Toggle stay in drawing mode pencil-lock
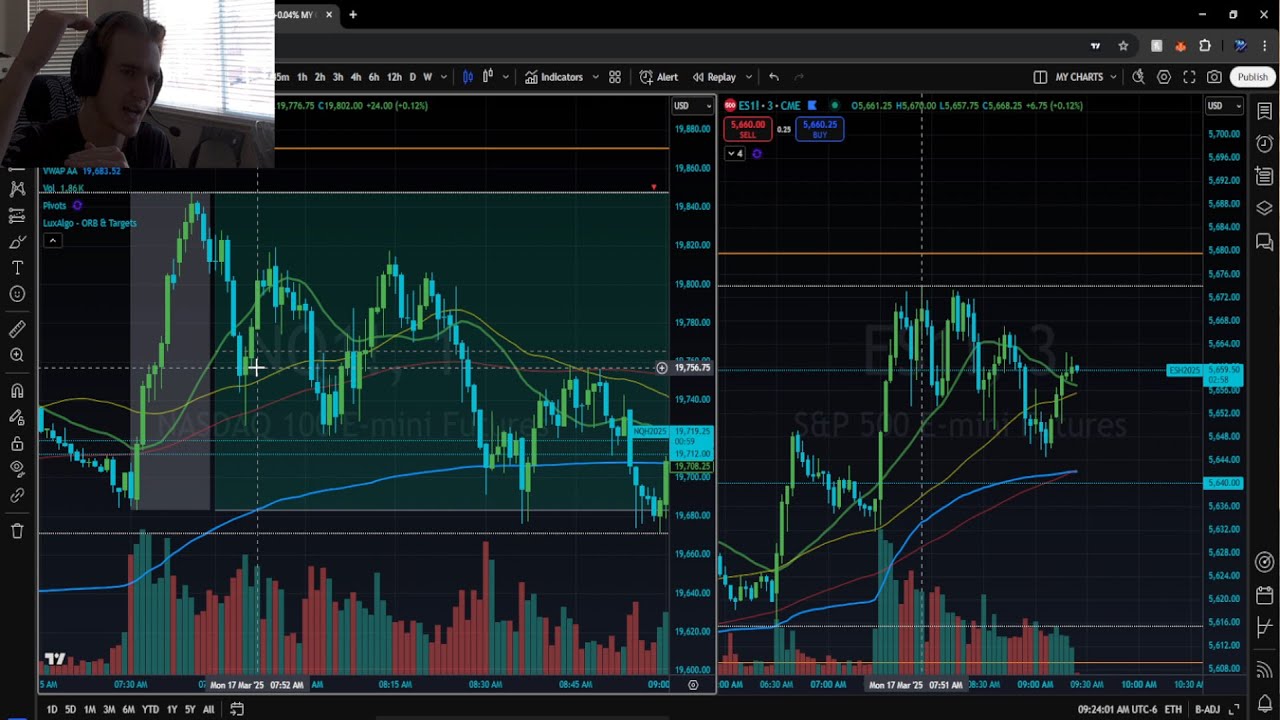The height and width of the screenshot is (720, 1280). point(17,417)
